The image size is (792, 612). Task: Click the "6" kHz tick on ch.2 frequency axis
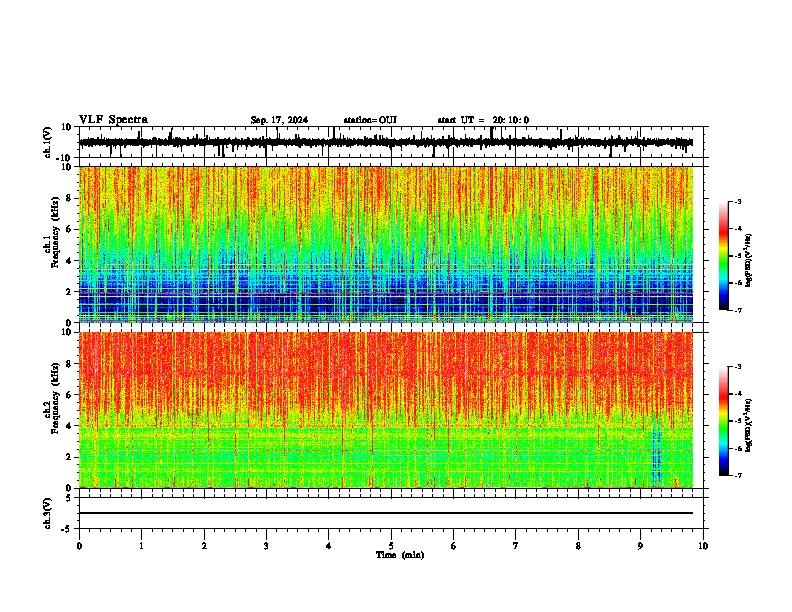pyautogui.click(x=70, y=394)
